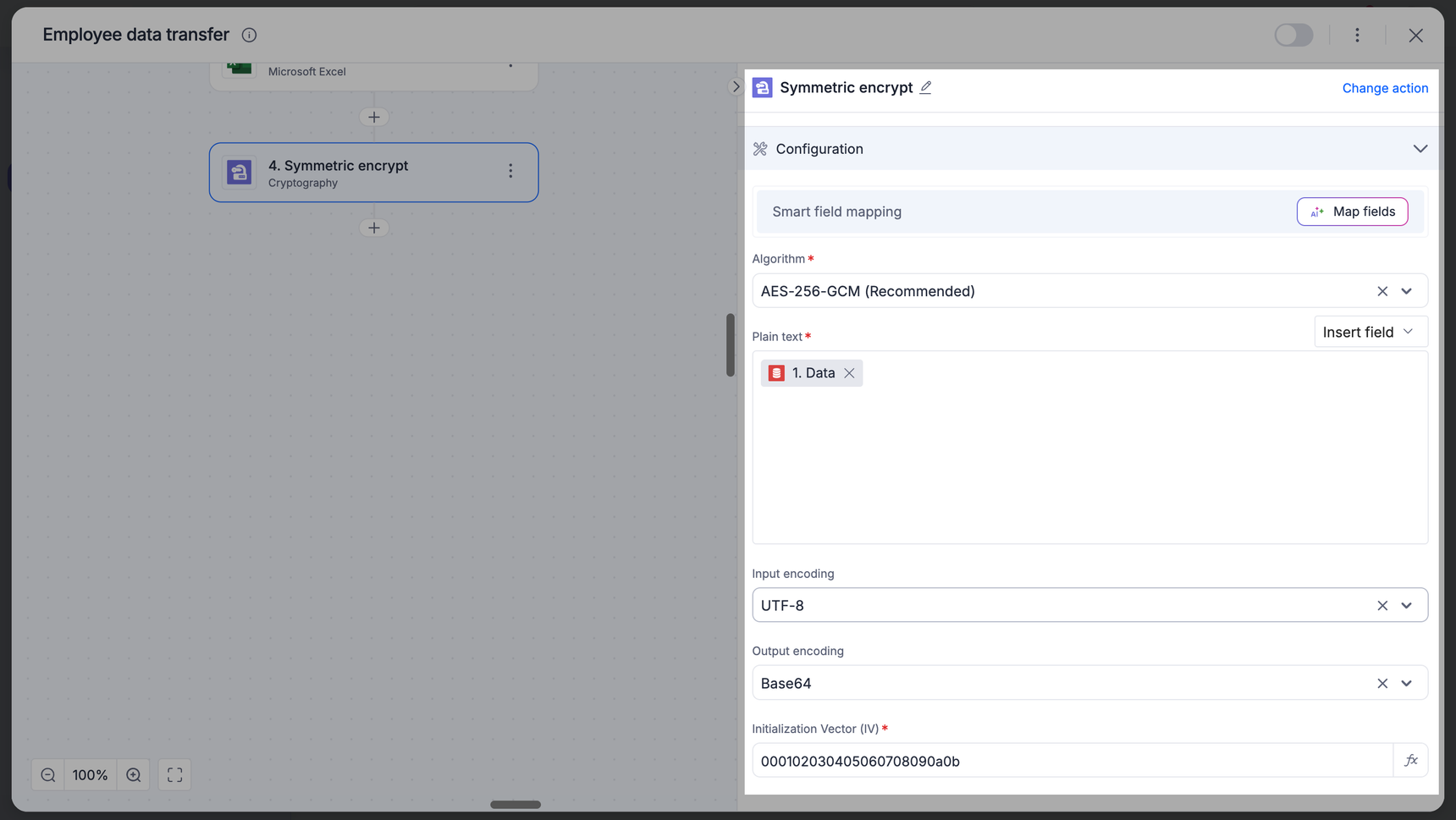
Task: Click the Map fields button
Action: point(1352,212)
